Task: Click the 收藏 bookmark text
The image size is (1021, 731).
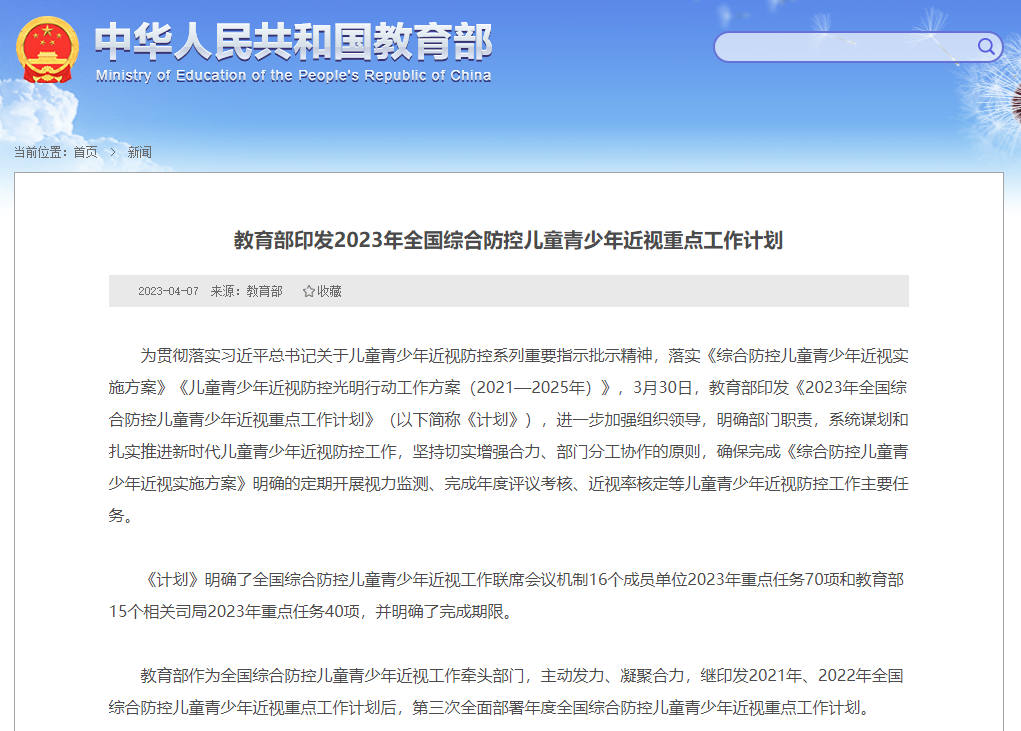Action: point(329,291)
